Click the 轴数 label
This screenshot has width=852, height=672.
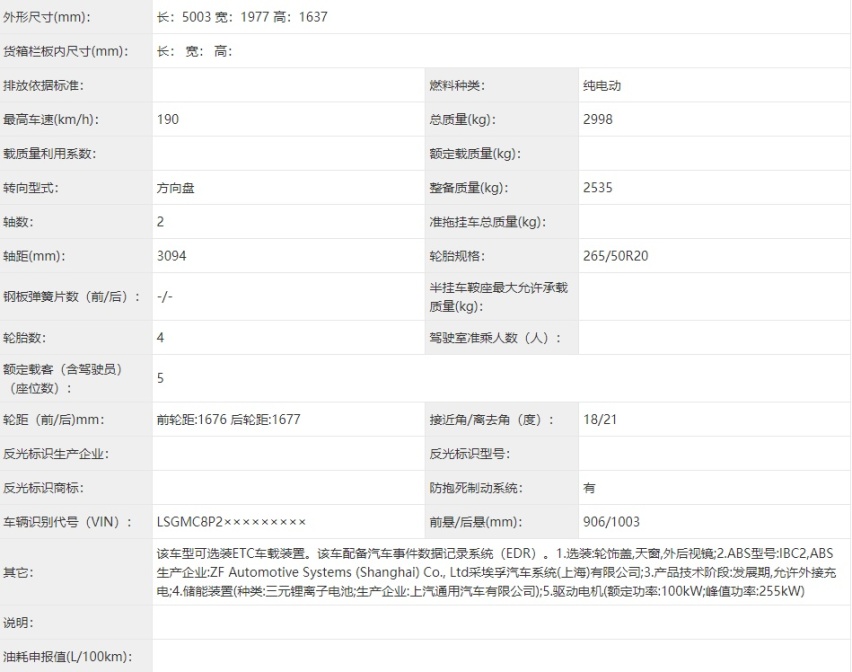point(18,222)
